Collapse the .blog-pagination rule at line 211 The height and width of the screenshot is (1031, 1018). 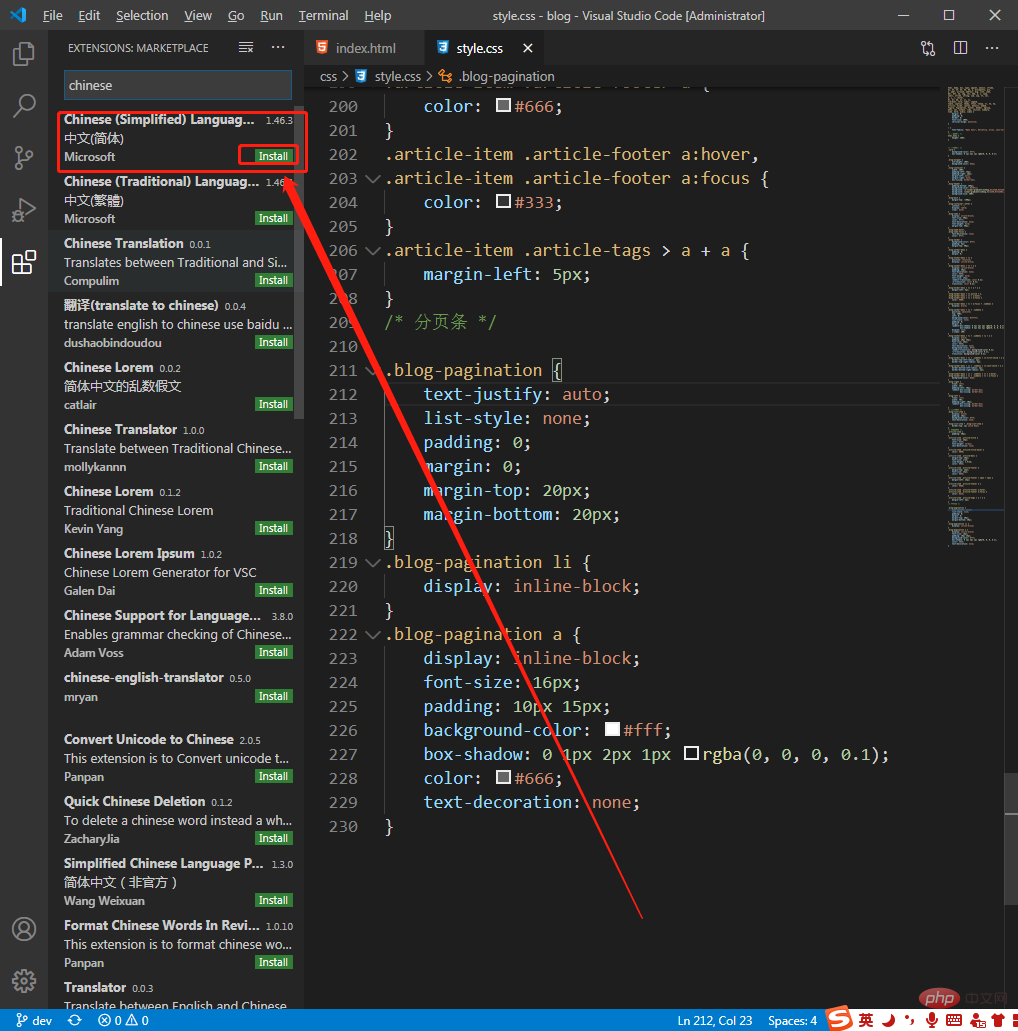[x=373, y=371]
